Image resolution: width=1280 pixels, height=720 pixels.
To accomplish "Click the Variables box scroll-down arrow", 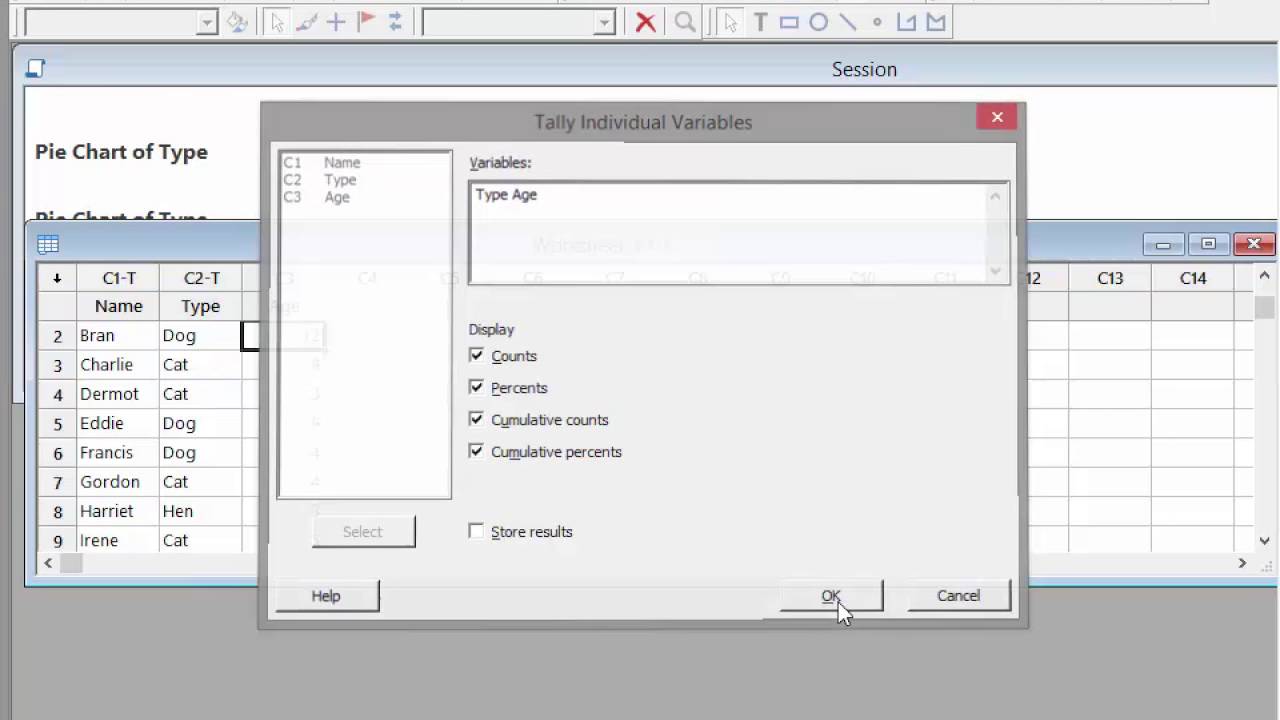I will [995, 271].
